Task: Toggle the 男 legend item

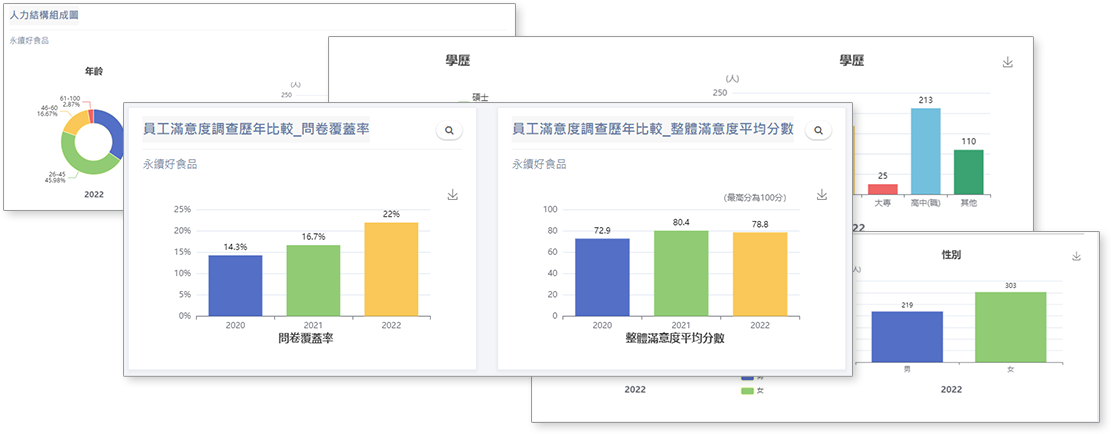Action: click(747, 376)
